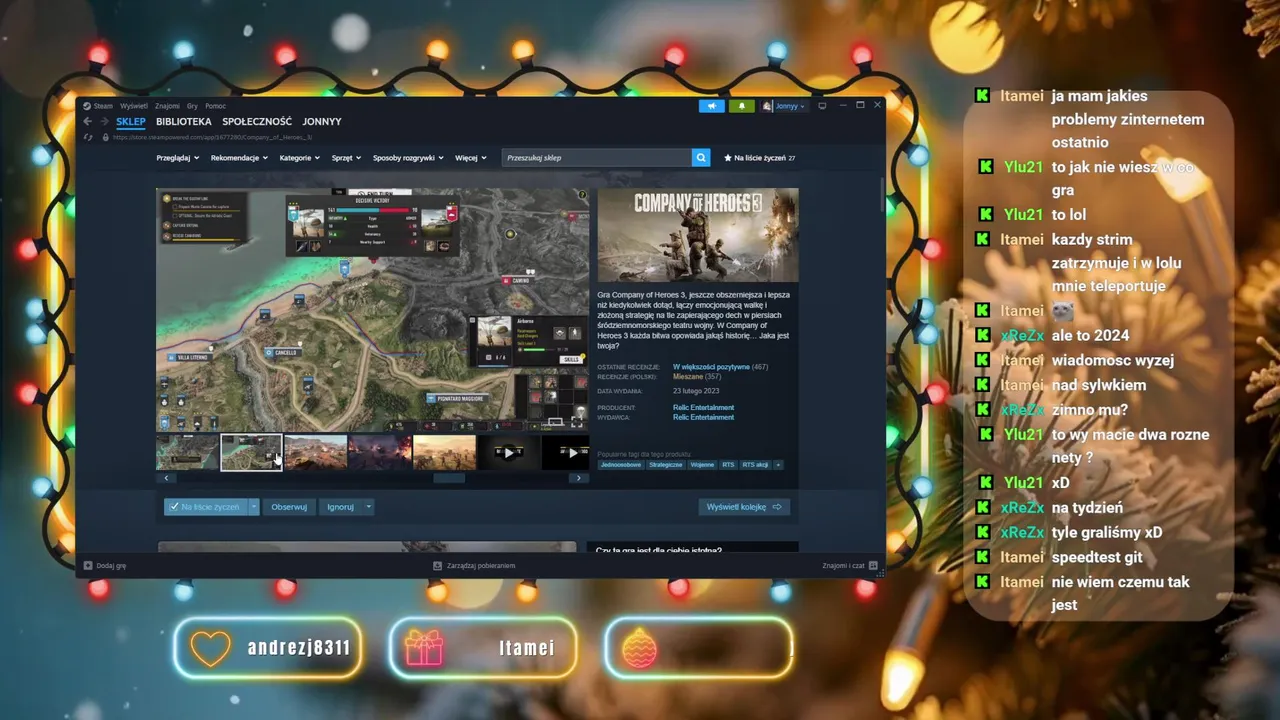Open Relic Entertainment link beside WYDAWCA
This screenshot has height=720, width=1280.
pos(704,417)
